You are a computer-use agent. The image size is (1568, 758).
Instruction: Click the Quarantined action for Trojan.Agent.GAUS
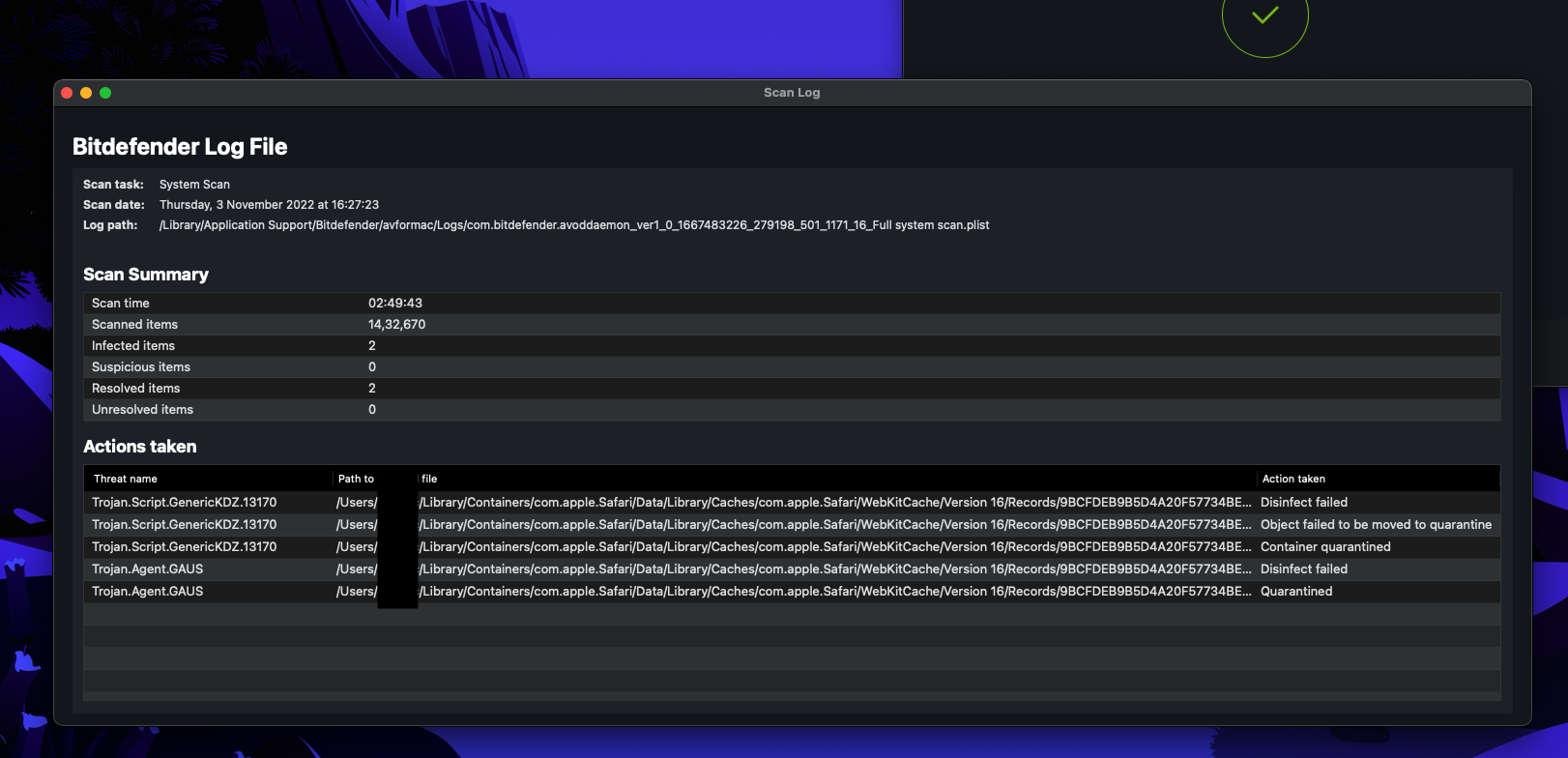(1296, 592)
